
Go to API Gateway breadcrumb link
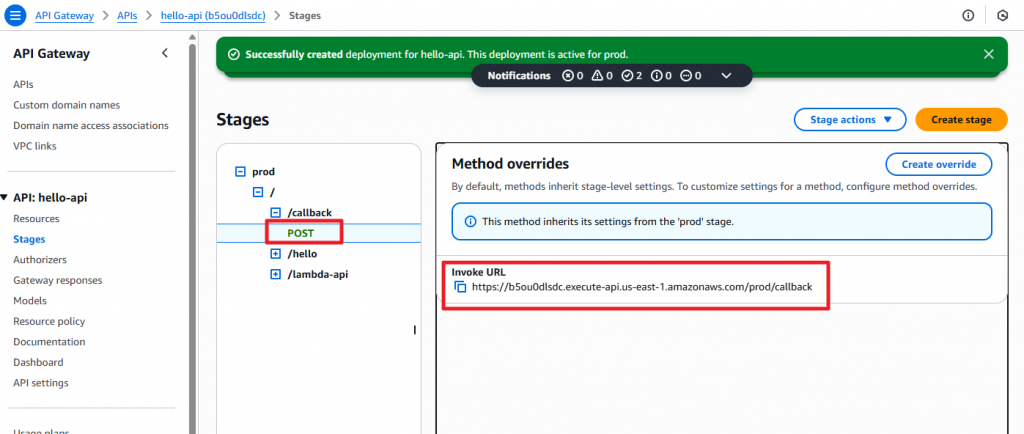point(64,15)
